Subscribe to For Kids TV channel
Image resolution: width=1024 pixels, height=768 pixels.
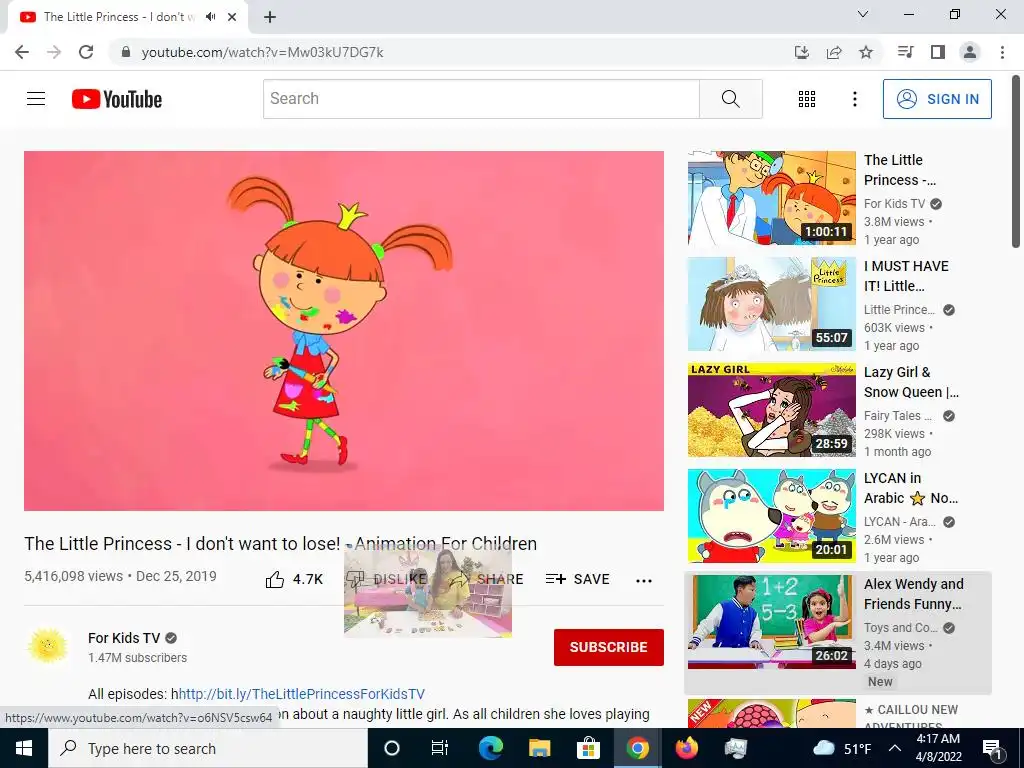[x=609, y=647]
